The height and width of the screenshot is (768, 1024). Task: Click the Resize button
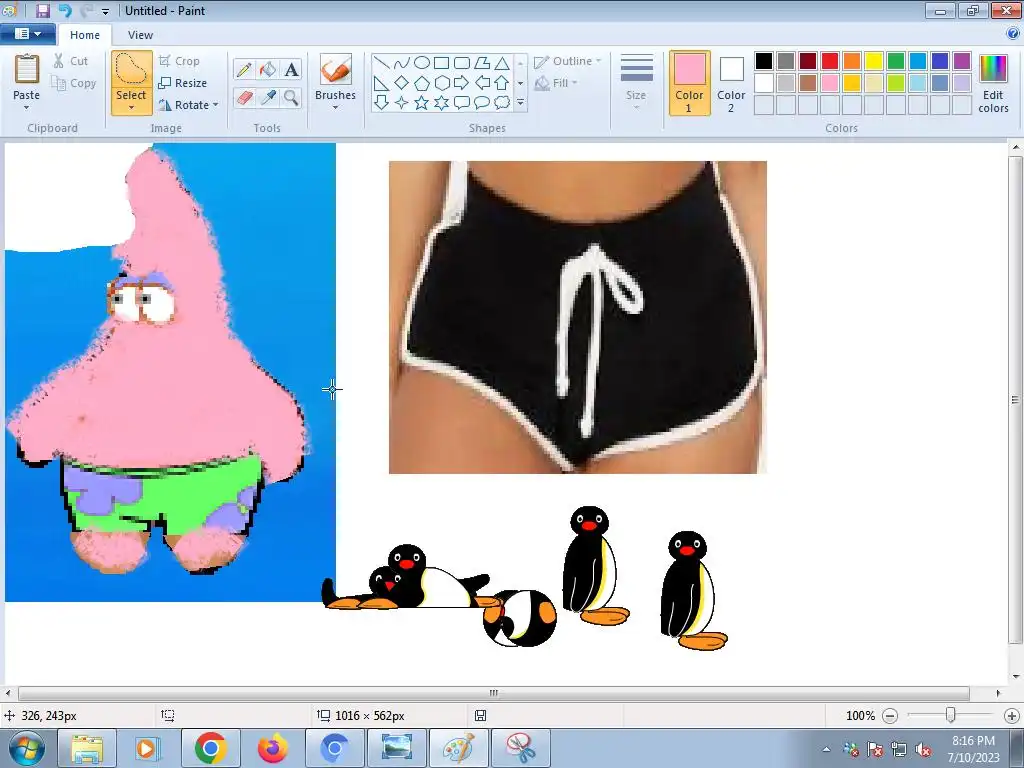(x=183, y=83)
